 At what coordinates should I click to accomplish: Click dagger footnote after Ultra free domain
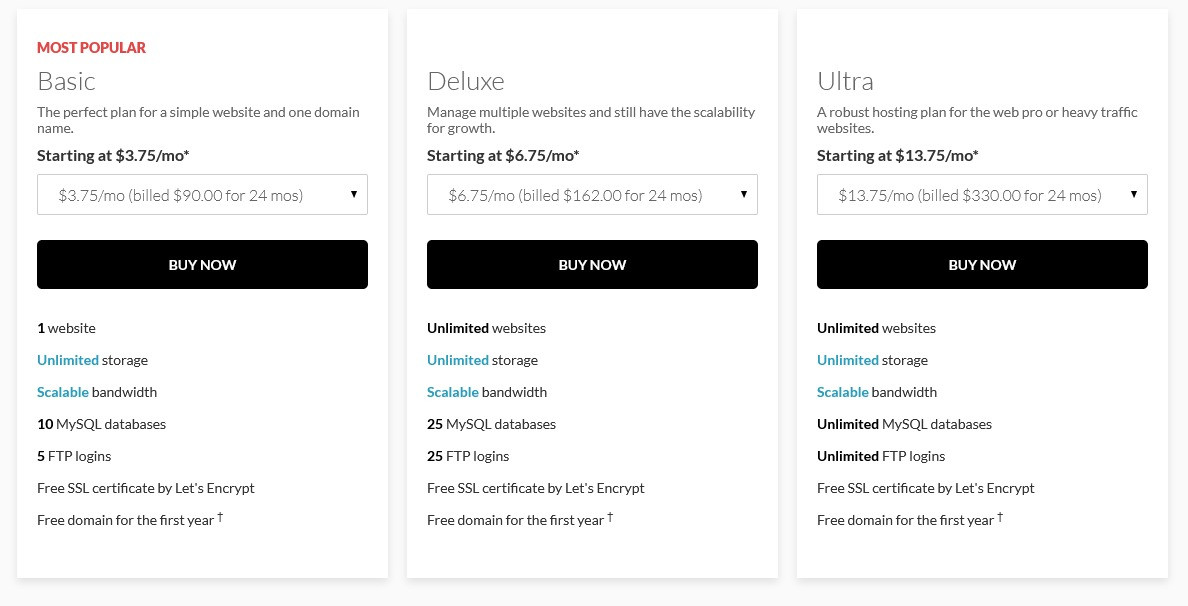pos(1000,517)
